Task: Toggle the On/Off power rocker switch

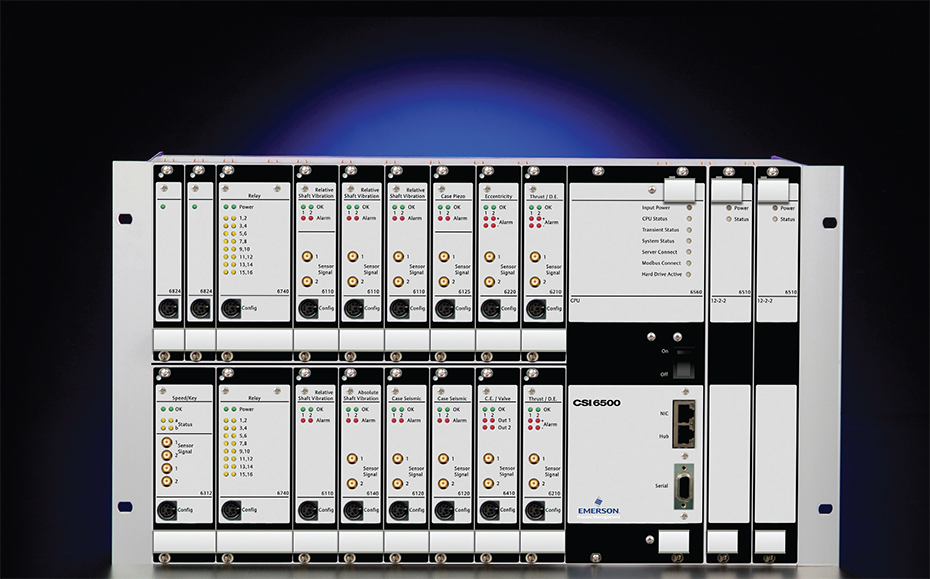Action: [684, 362]
